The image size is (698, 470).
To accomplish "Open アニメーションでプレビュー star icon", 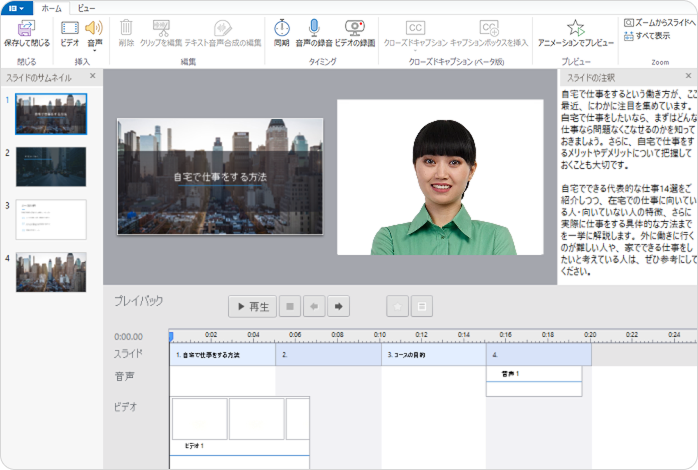I will [575, 28].
